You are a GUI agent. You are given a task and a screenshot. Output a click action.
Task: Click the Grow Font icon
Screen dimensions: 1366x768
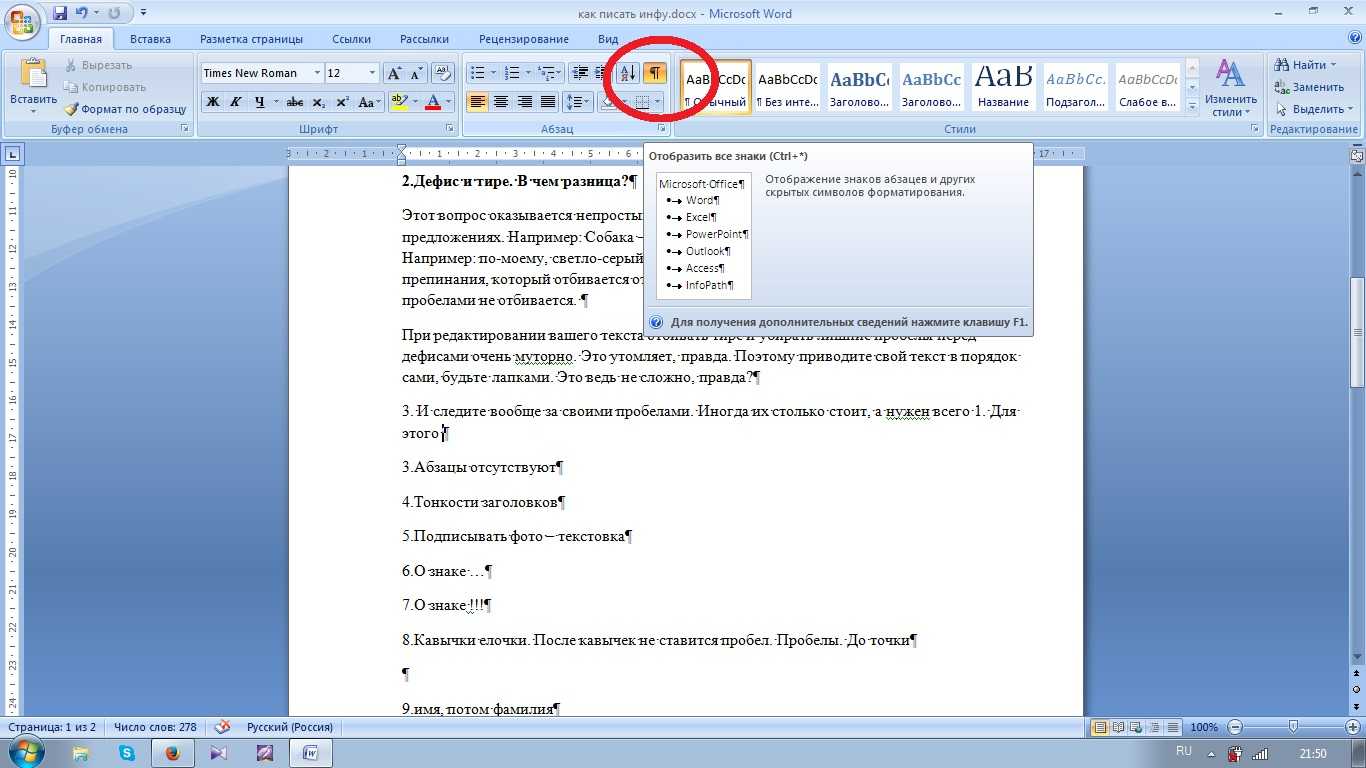point(395,73)
